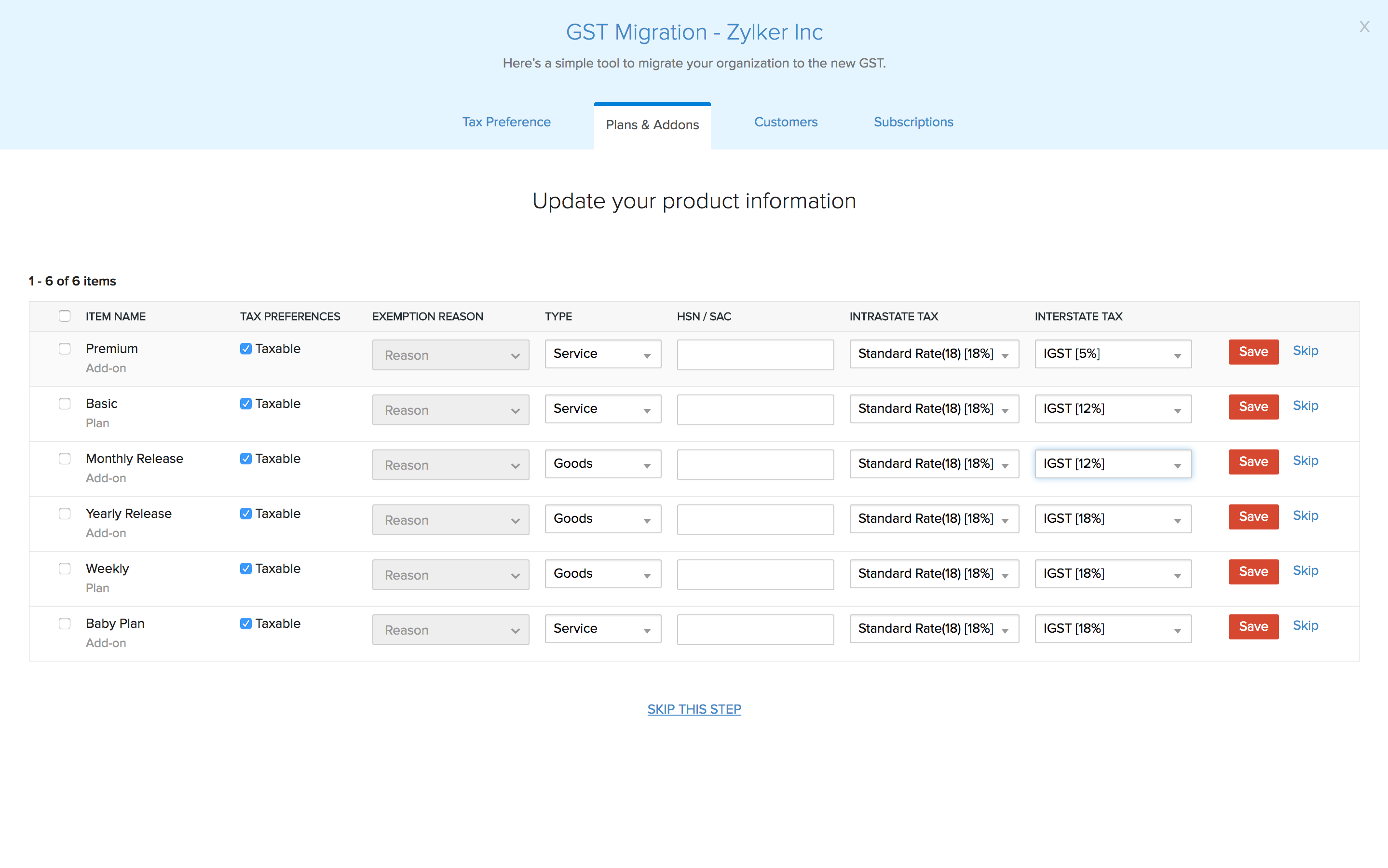This screenshot has height=868, width=1388.
Task: Open IGST dropdown for Monthly Release
Action: (1113, 463)
